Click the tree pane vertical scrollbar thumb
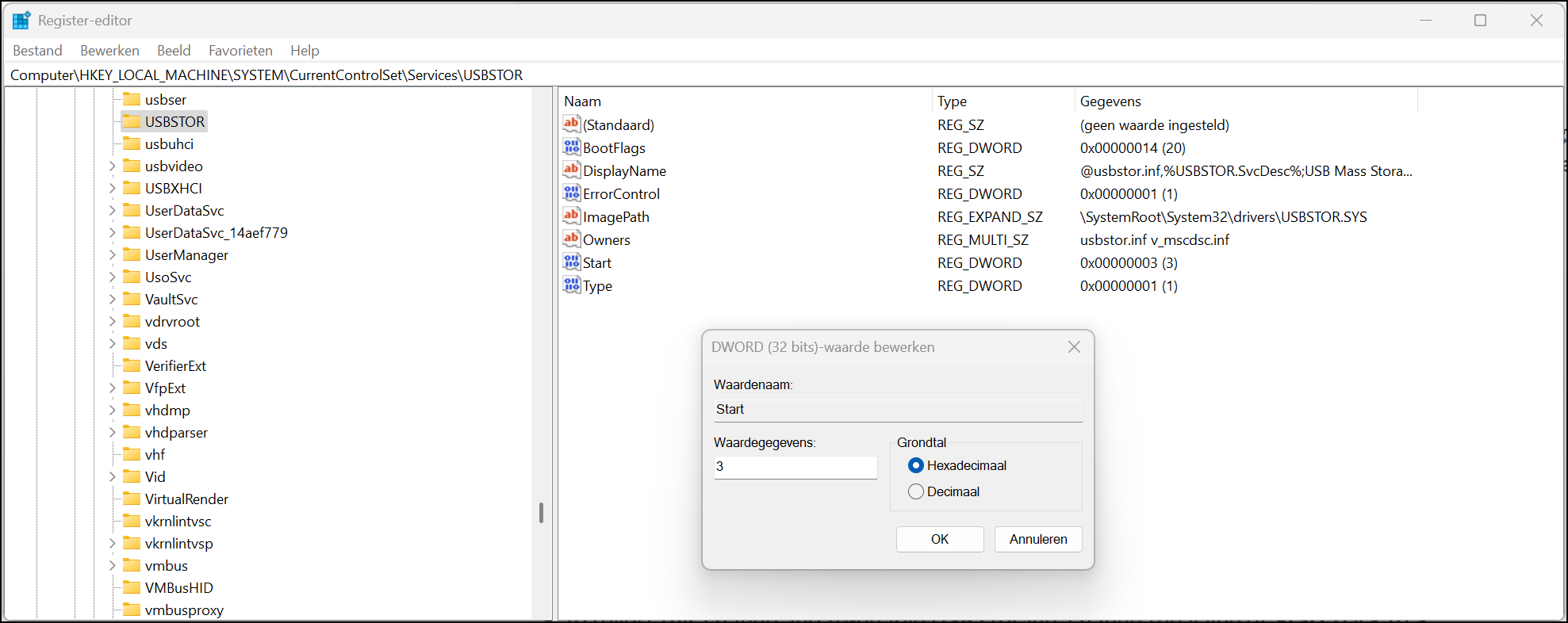 [541, 513]
